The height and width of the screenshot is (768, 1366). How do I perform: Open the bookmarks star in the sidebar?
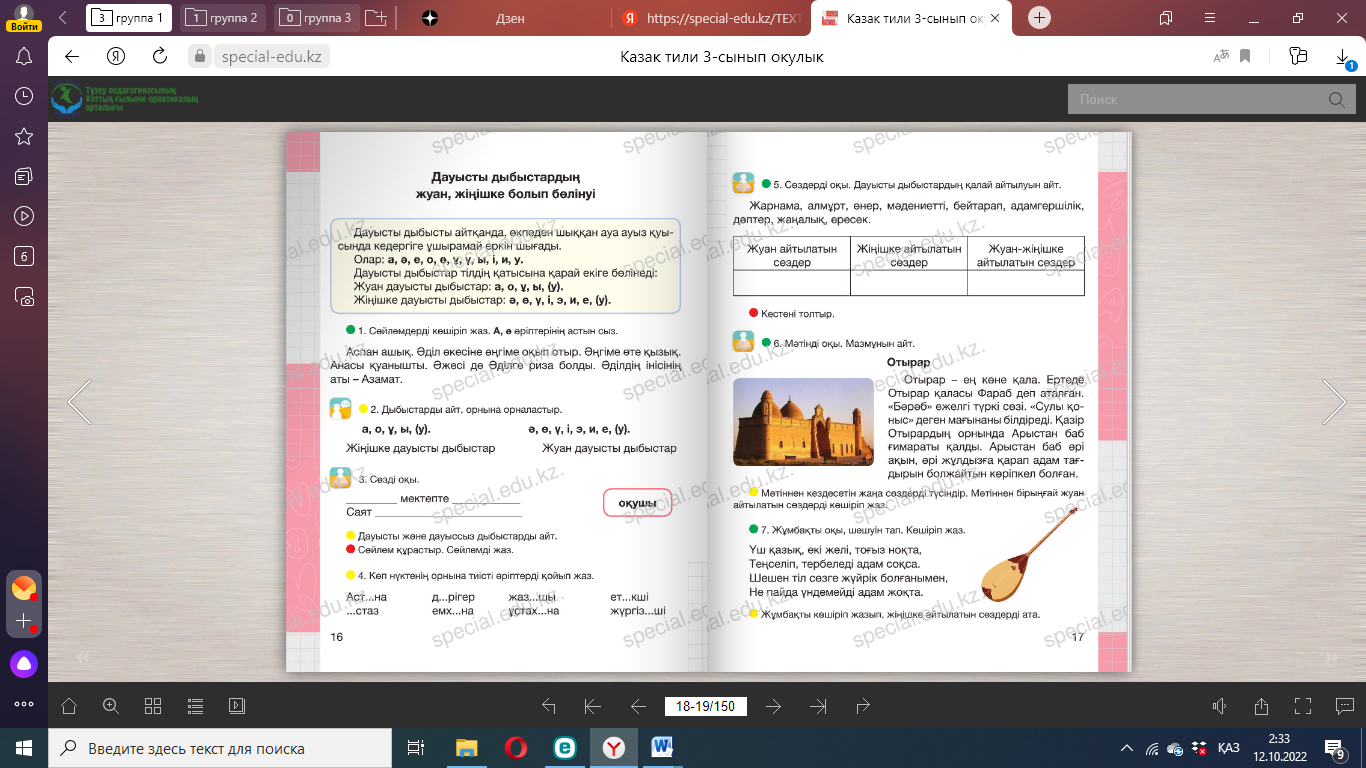tap(25, 136)
